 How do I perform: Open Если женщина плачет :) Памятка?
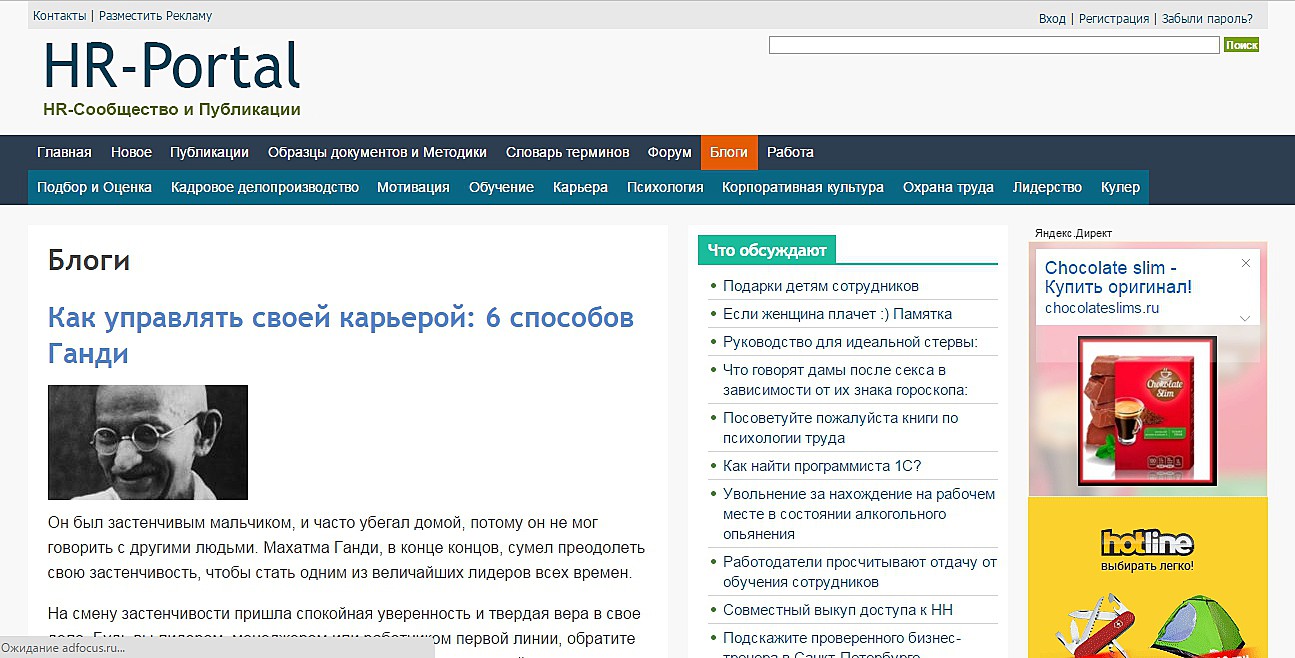(x=837, y=314)
